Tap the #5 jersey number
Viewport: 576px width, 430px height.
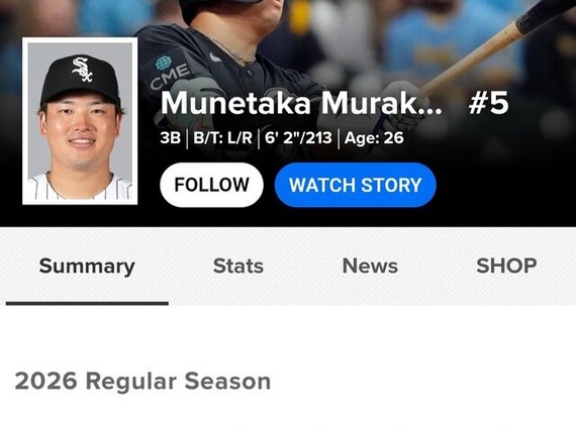[489, 103]
